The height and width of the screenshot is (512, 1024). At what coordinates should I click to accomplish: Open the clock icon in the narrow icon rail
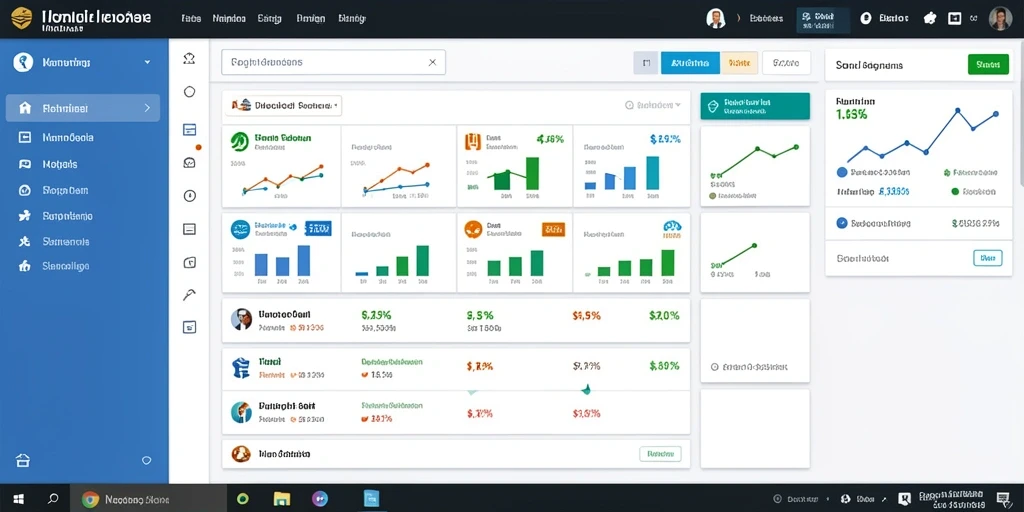(189, 195)
